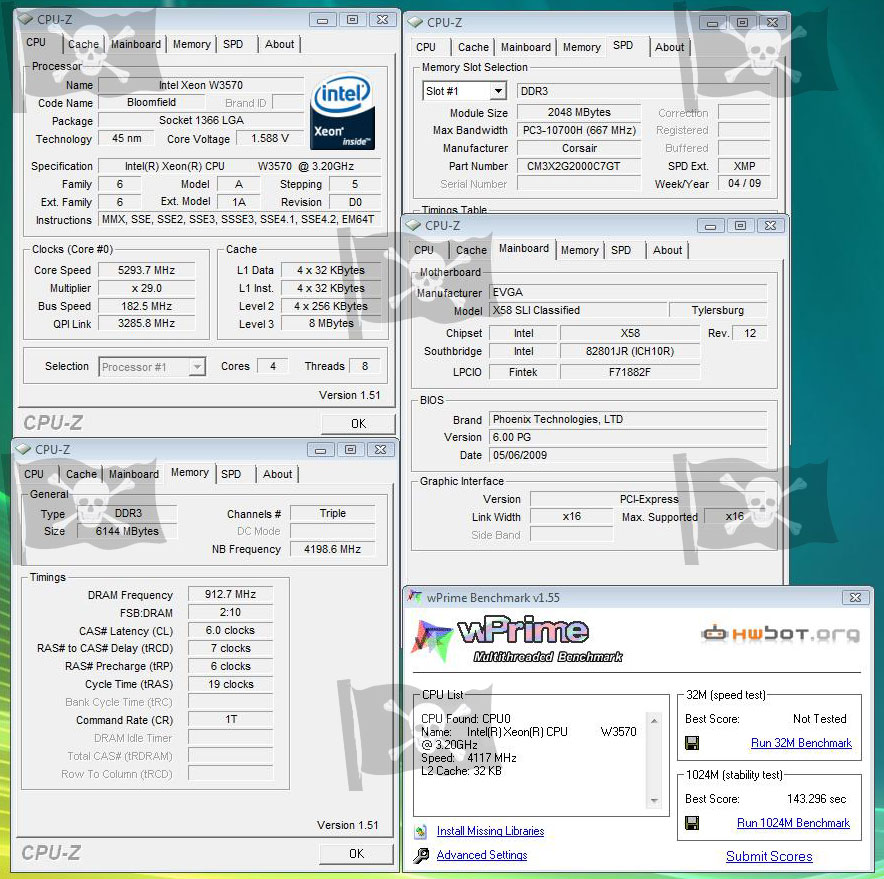The height and width of the screenshot is (879, 884).
Task: Switch to Cache tab in top-left CPU-Z window
Action: pyautogui.click(x=83, y=44)
